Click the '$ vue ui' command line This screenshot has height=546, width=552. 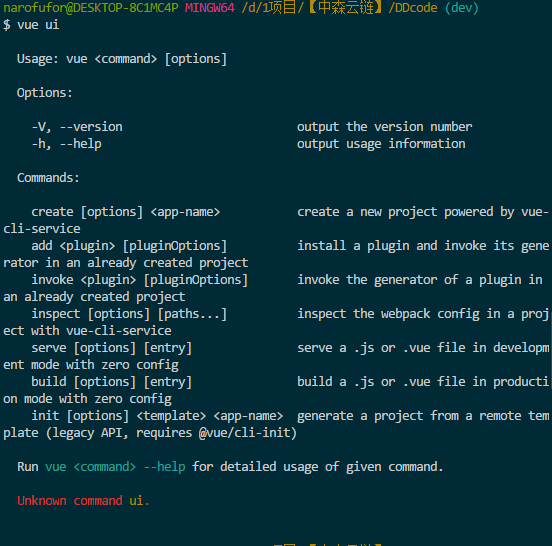[x=31, y=25]
